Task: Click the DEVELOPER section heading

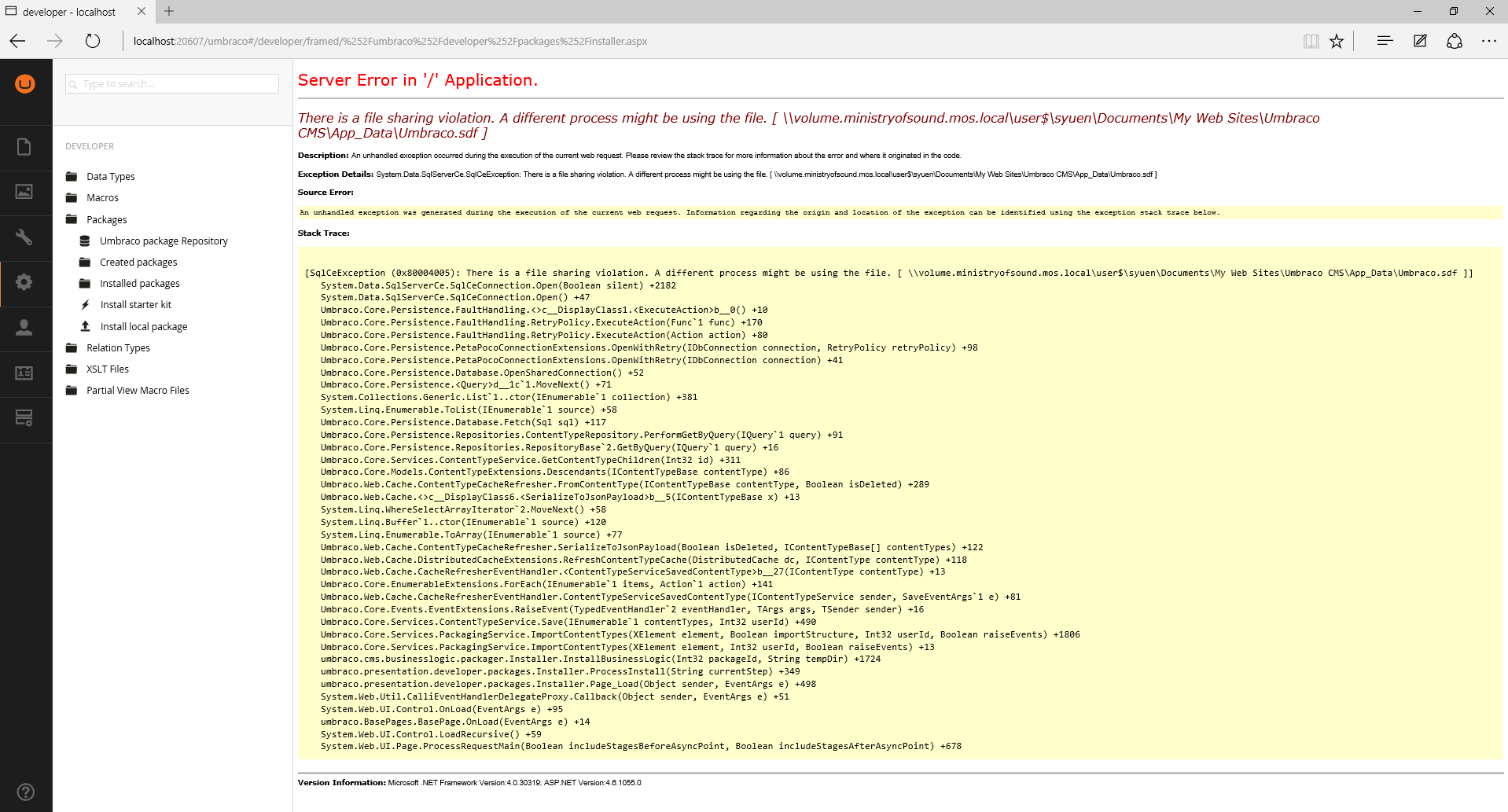Action: click(x=90, y=146)
